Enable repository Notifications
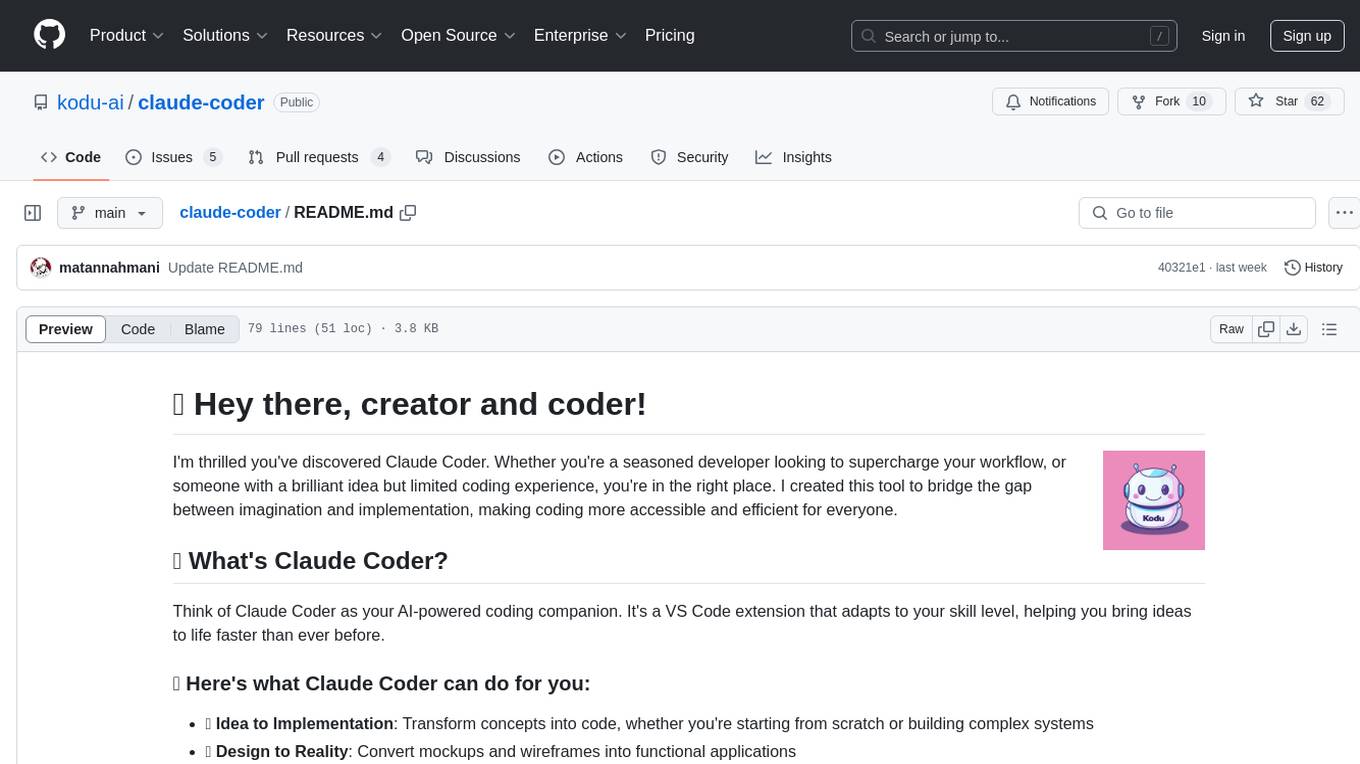The width and height of the screenshot is (1360, 764). pyautogui.click(x=1050, y=102)
